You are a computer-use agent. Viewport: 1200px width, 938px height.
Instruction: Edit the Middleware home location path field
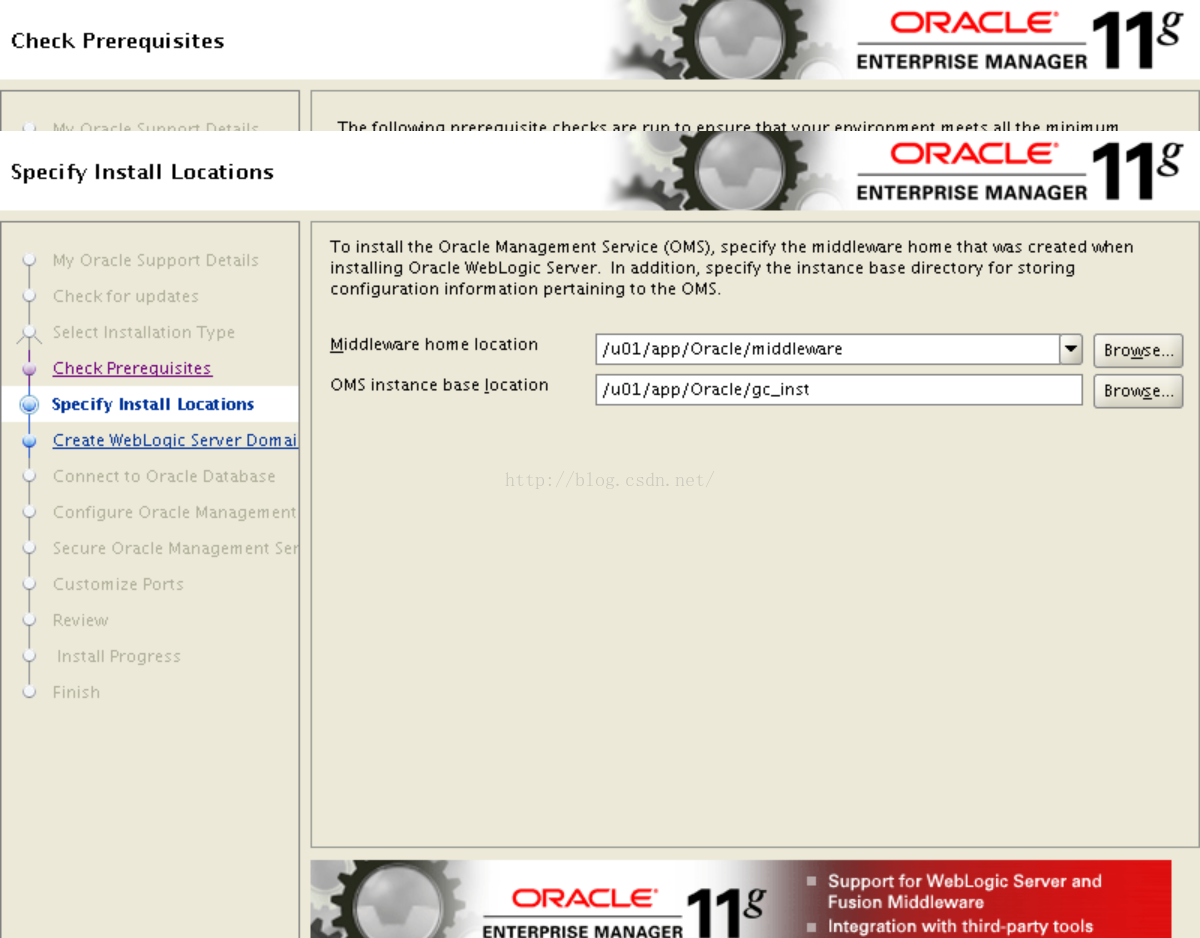[827, 349]
